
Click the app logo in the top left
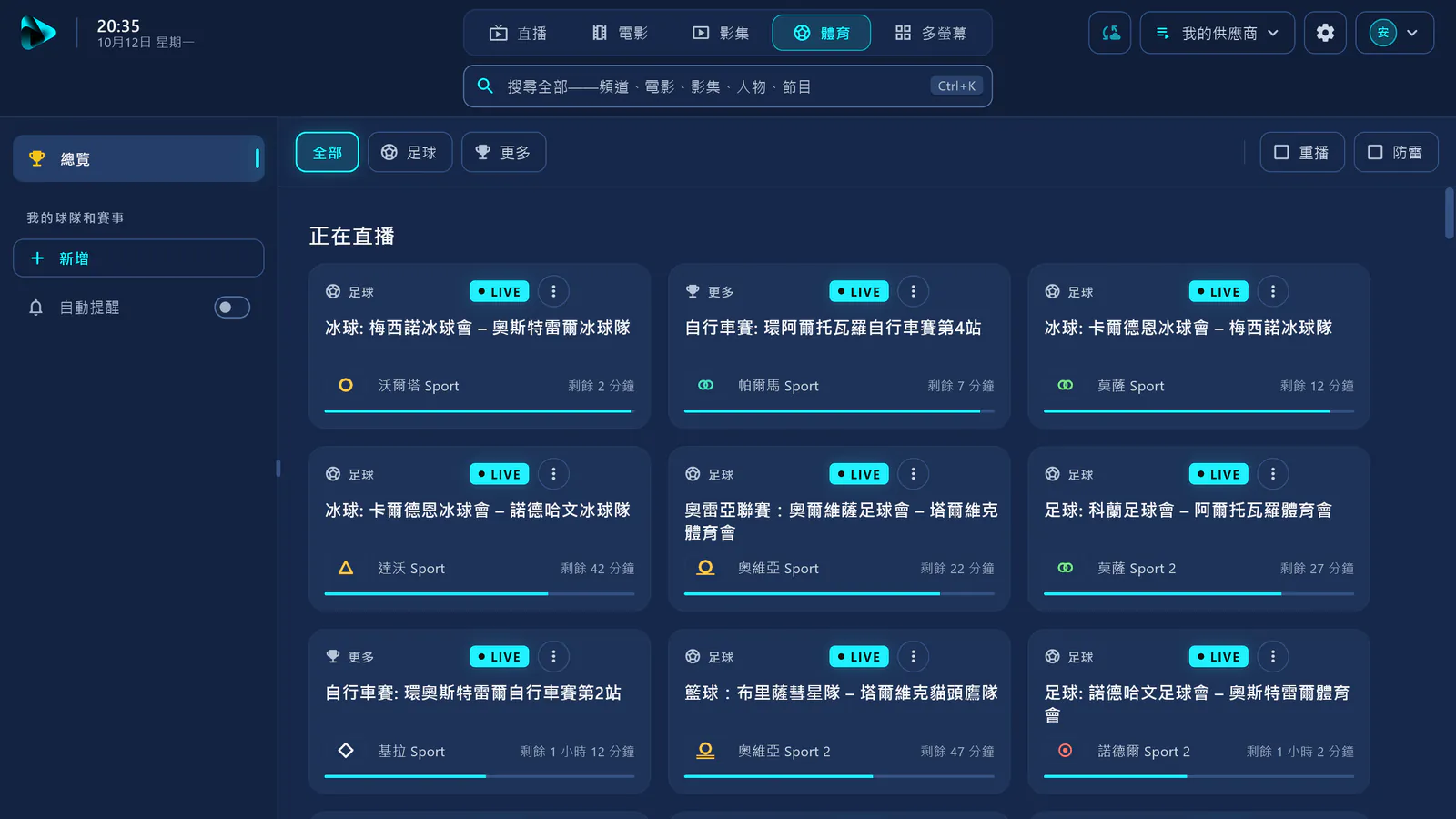(x=37, y=33)
